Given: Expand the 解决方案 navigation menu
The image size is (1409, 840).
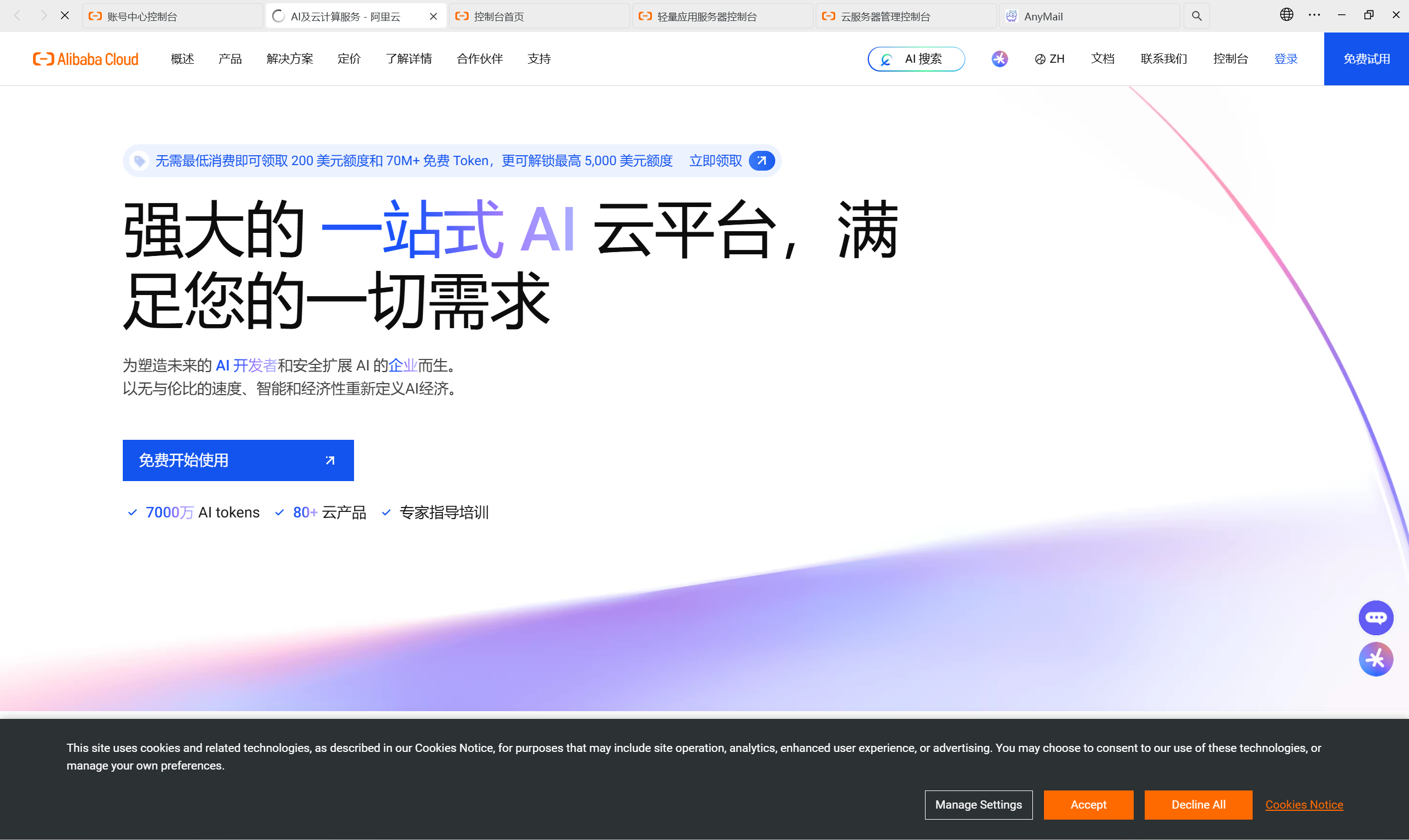Looking at the screenshot, I should (289, 58).
